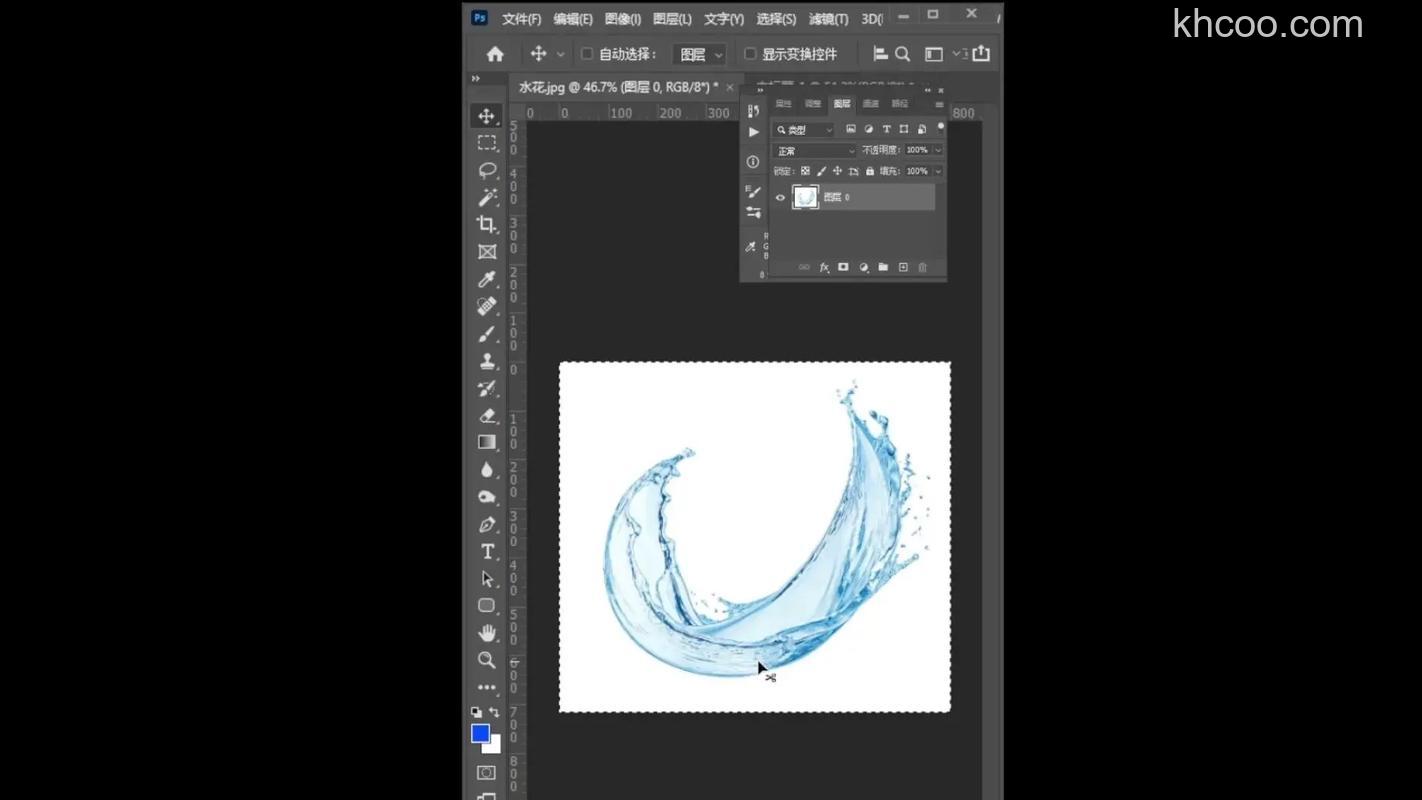Enable the 显示变换控件 checkbox

pos(752,54)
